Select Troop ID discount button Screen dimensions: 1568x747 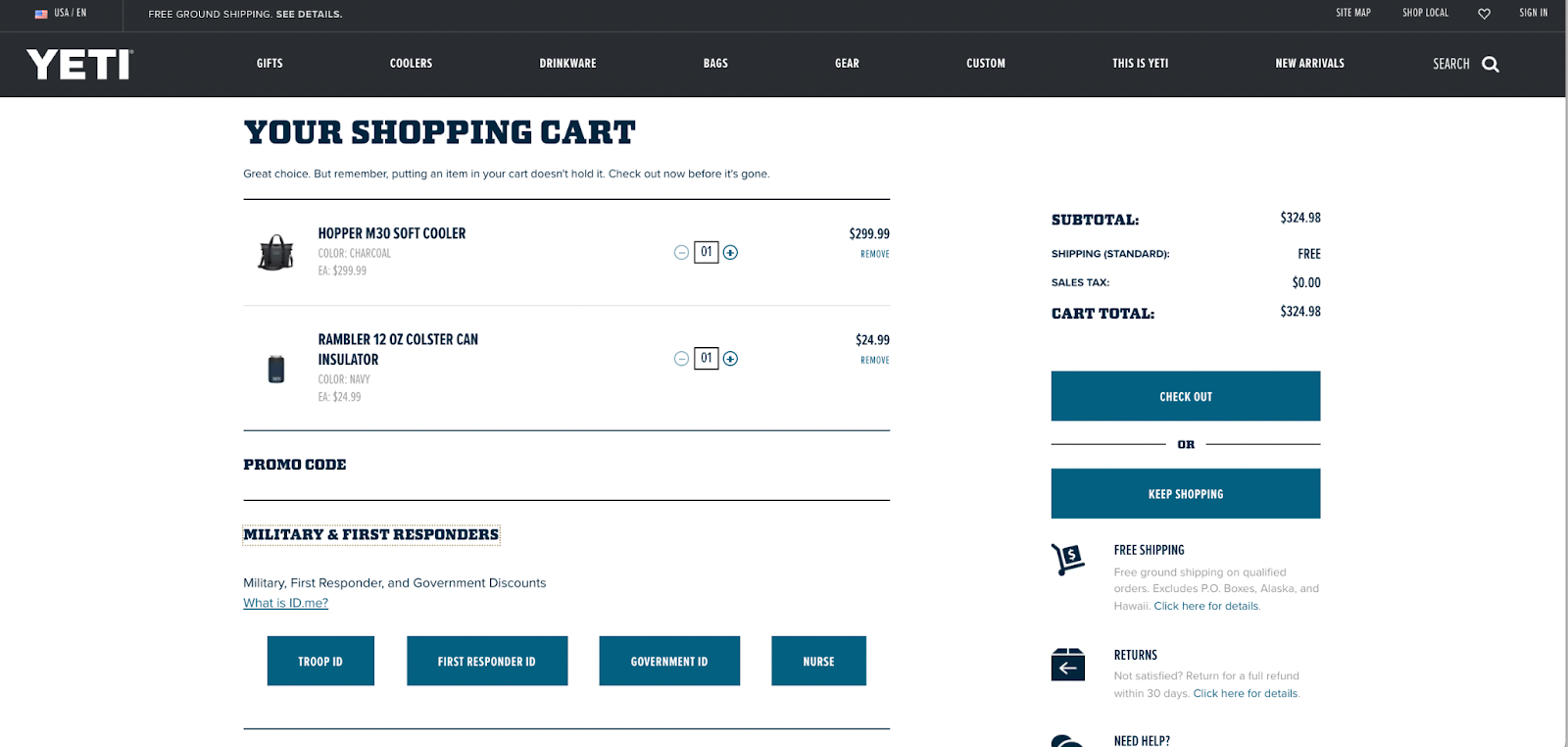320,661
